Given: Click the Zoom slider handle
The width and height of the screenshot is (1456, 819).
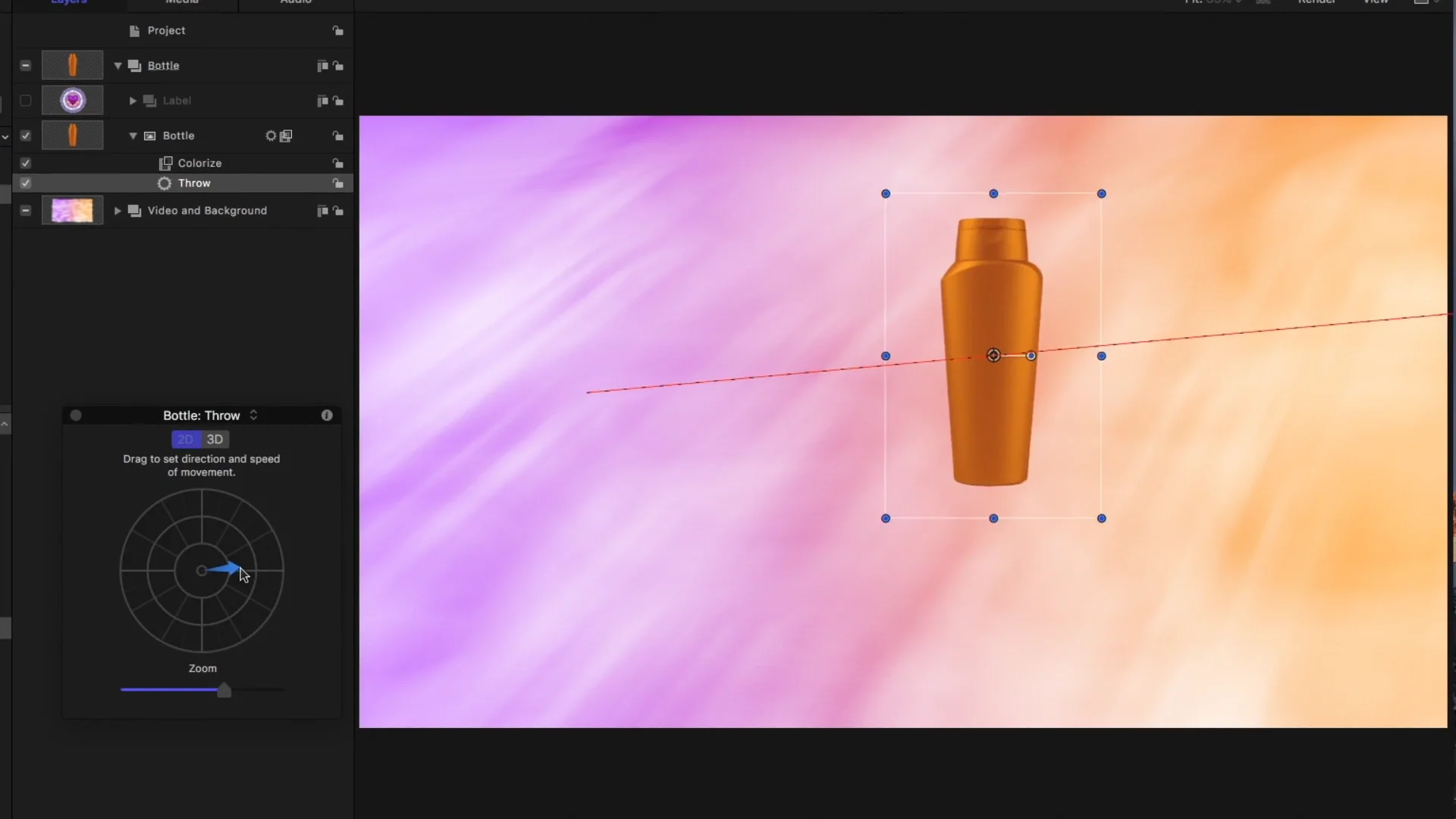Looking at the screenshot, I should (224, 691).
